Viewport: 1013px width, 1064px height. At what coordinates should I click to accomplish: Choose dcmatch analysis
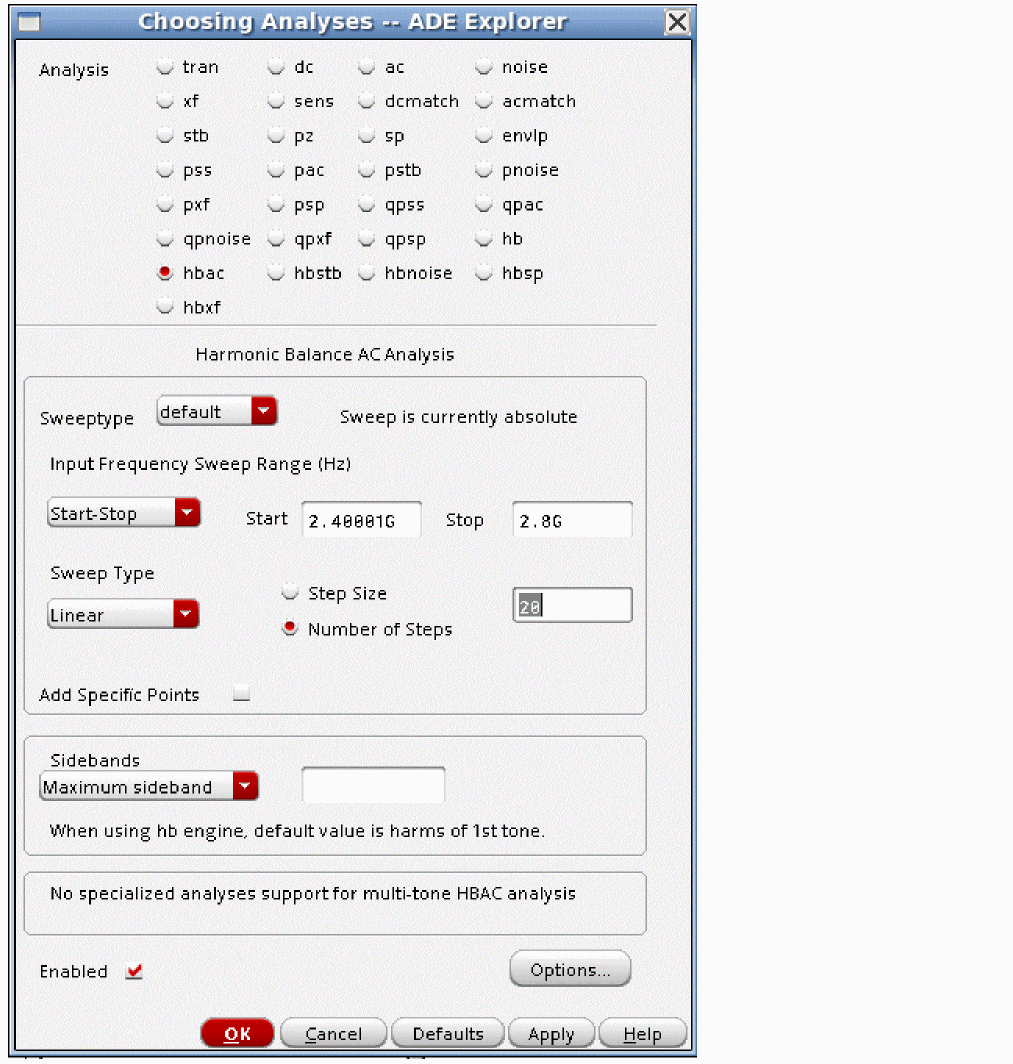[x=366, y=101]
